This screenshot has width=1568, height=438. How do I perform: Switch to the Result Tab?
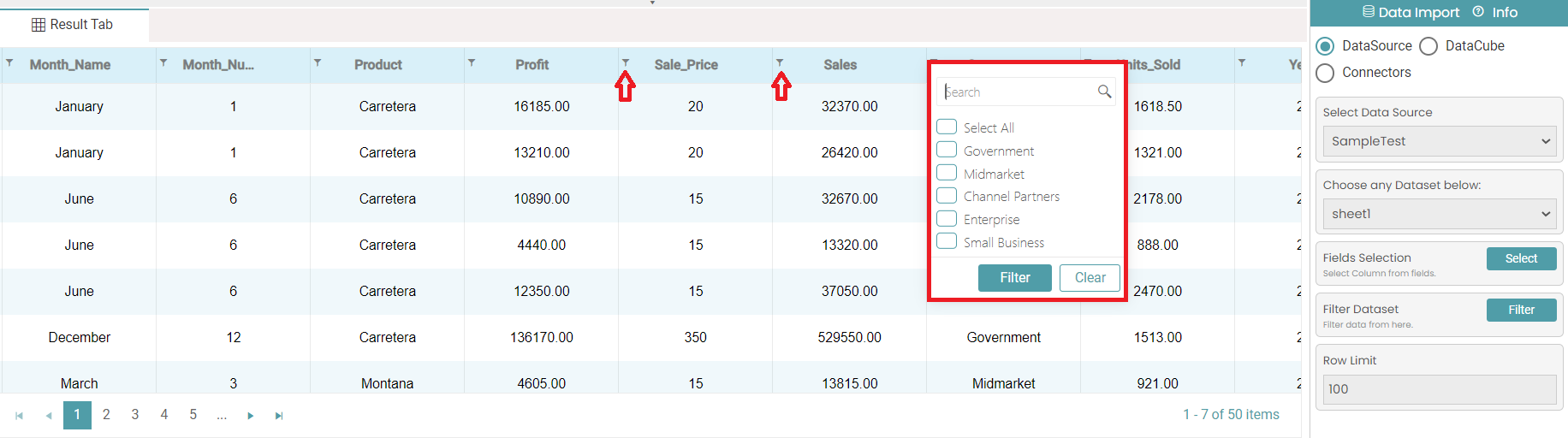pyautogui.click(x=73, y=25)
